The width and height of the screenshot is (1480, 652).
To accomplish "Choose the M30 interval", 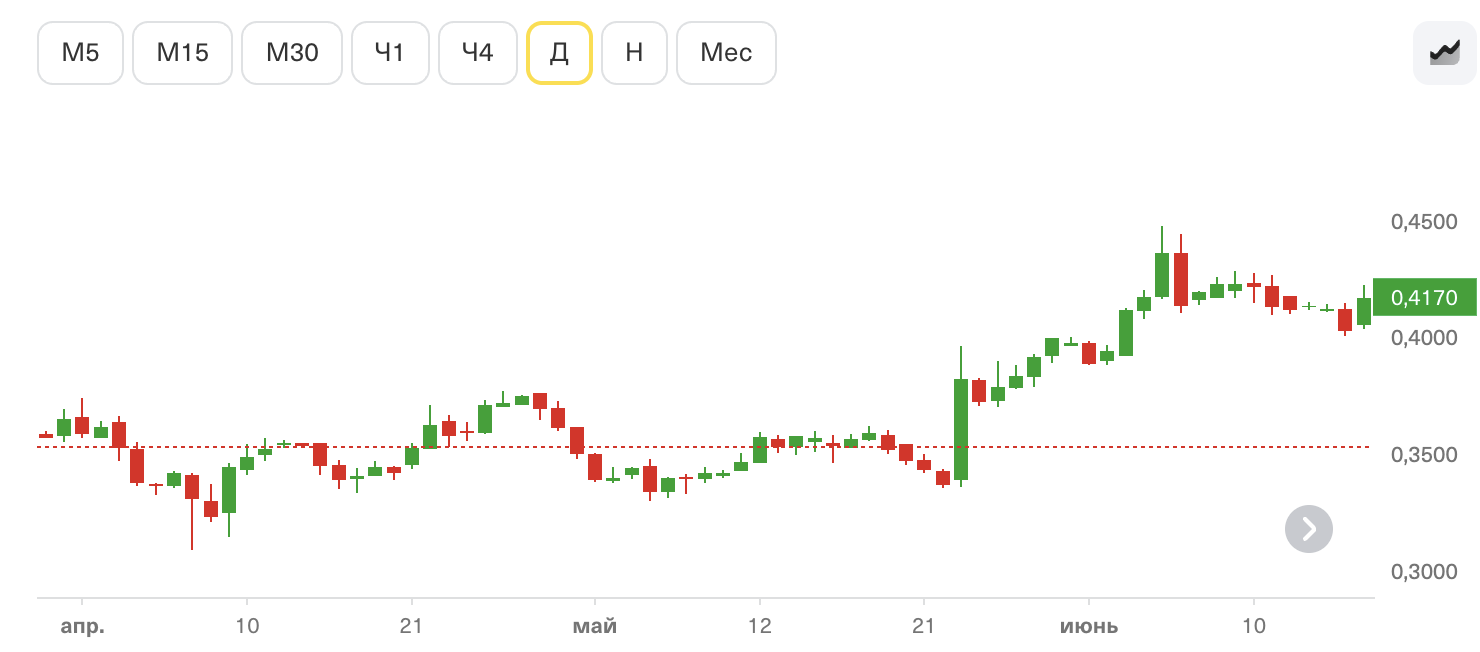I will coord(292,52).
